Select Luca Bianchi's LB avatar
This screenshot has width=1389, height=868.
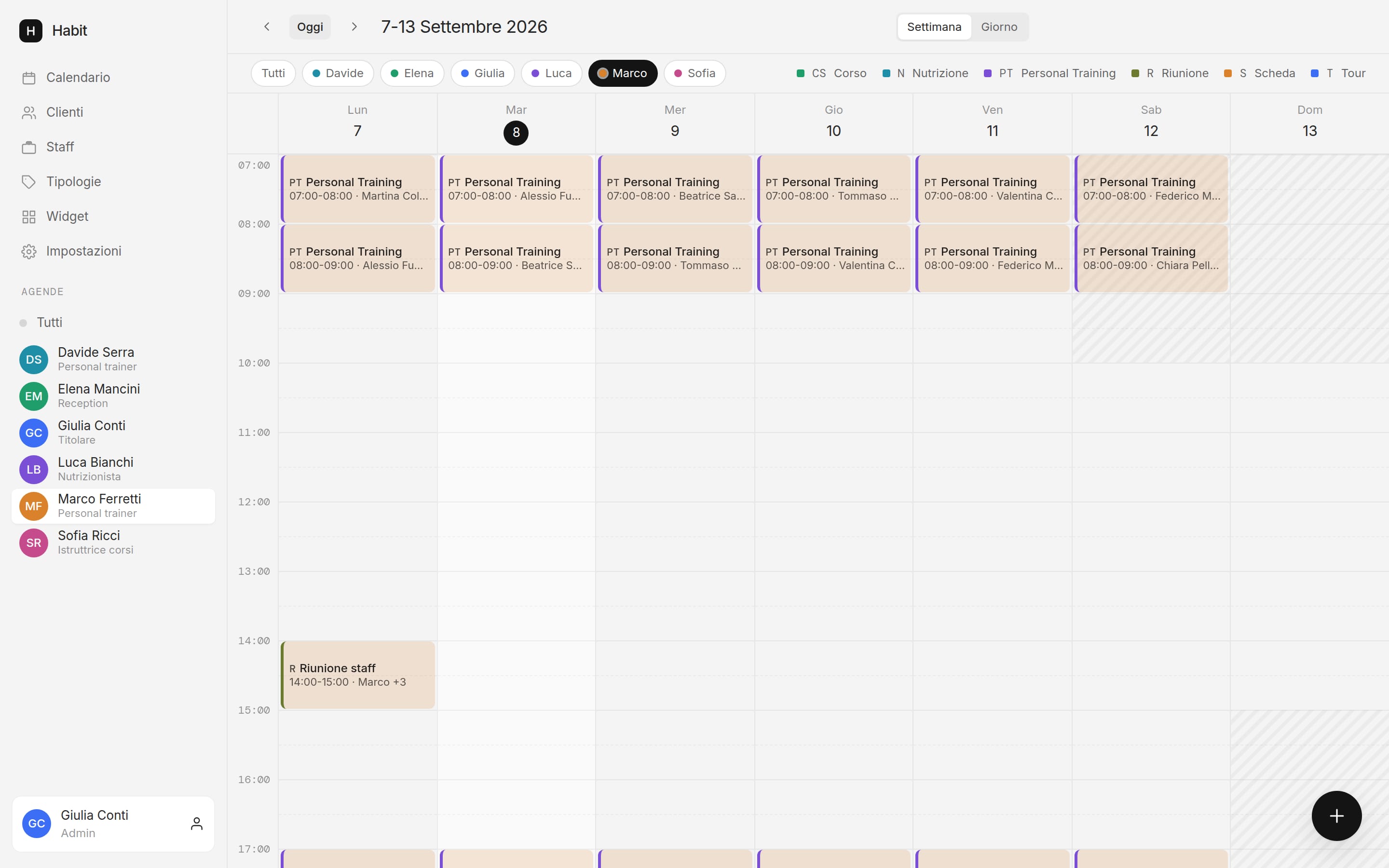click(34, 470)
